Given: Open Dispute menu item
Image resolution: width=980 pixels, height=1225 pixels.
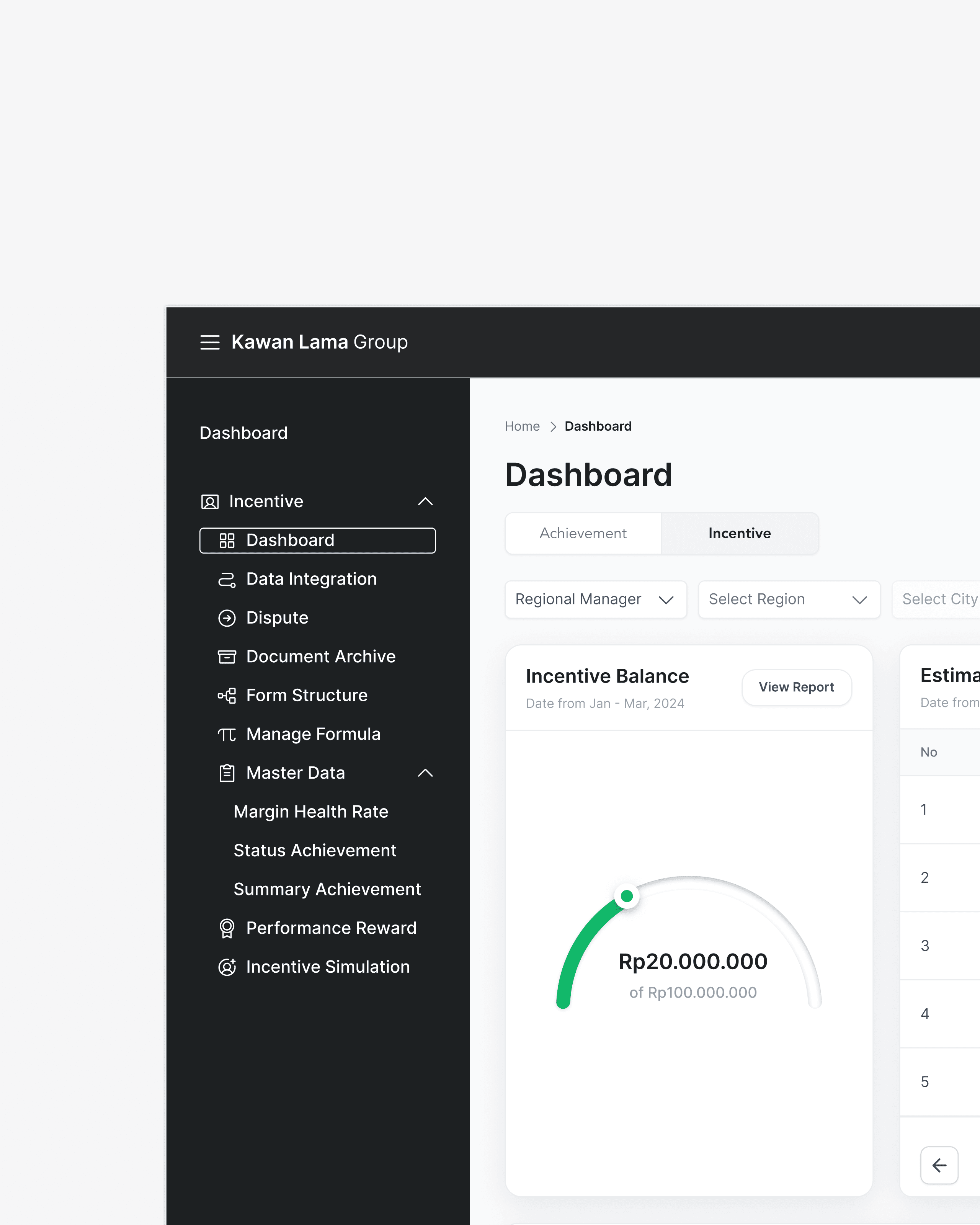Looking at the screenshot, I should pyautogui.click(x=277, y=618).
